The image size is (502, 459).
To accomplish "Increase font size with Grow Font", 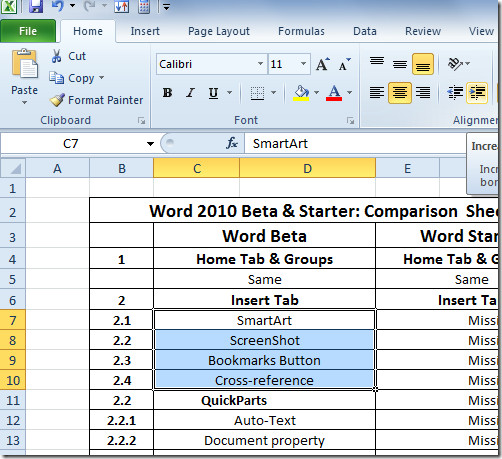I will [x=323, y=64].
